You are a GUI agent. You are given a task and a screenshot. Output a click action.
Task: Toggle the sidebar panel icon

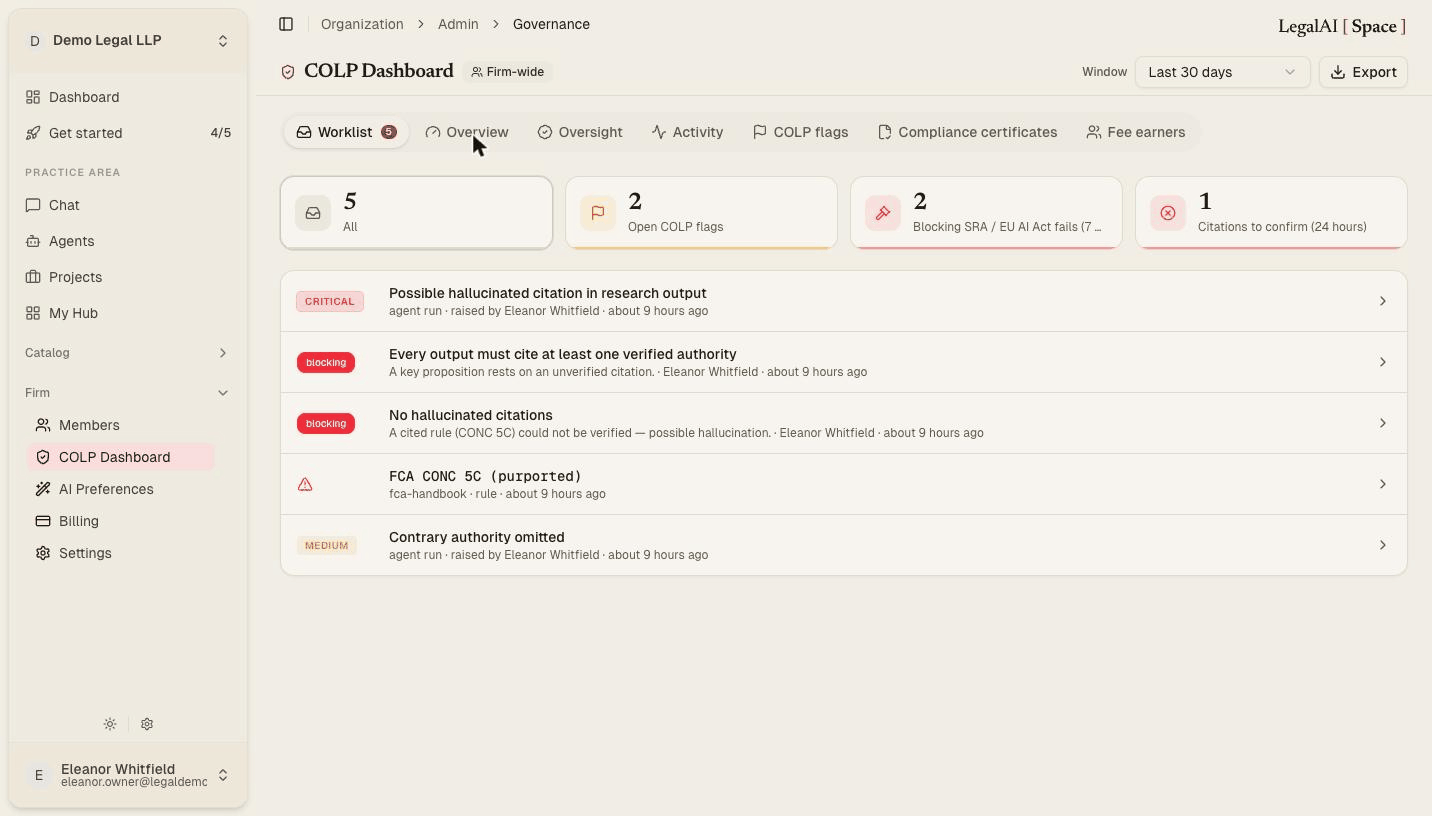(286, 24)
